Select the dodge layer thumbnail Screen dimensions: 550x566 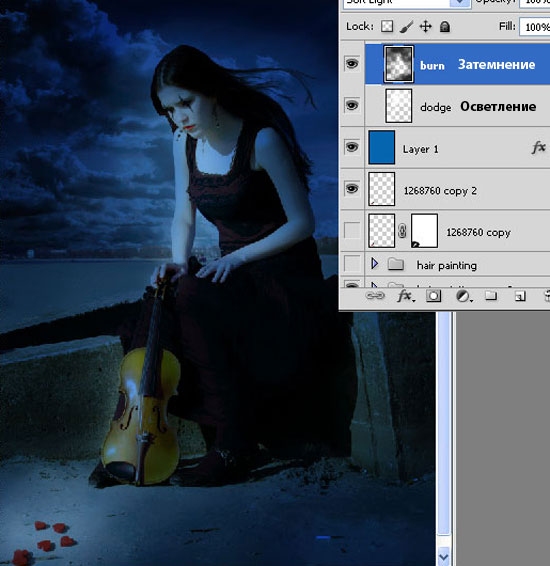click(399, 106)
